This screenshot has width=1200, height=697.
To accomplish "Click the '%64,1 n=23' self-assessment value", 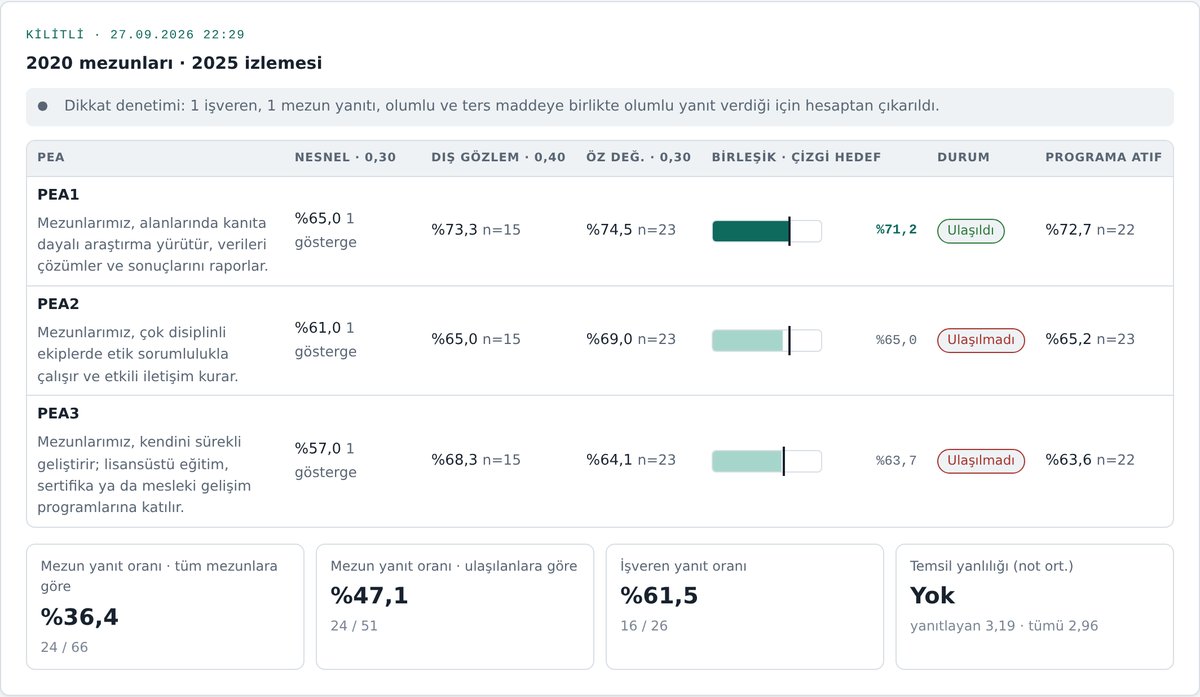I will [631, 460].
